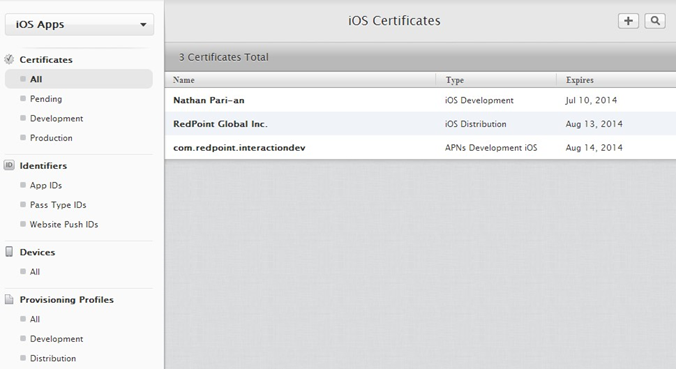The width and height of the screenshot is (676, 369).
Task: Select the RedPoint Global Inc. certificate
Action: [420, 124]
